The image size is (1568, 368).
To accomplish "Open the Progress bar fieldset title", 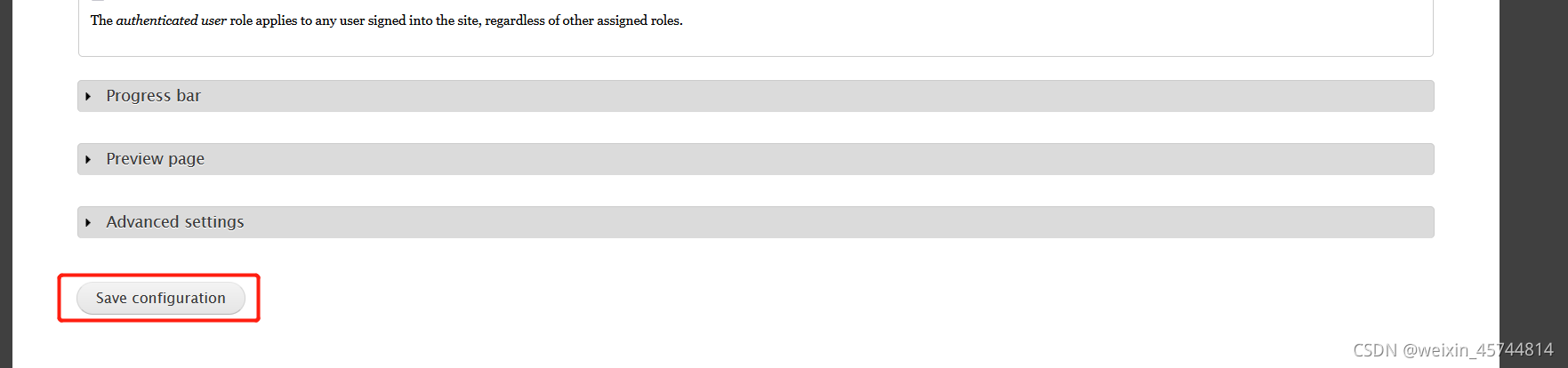I will [153, 96].
